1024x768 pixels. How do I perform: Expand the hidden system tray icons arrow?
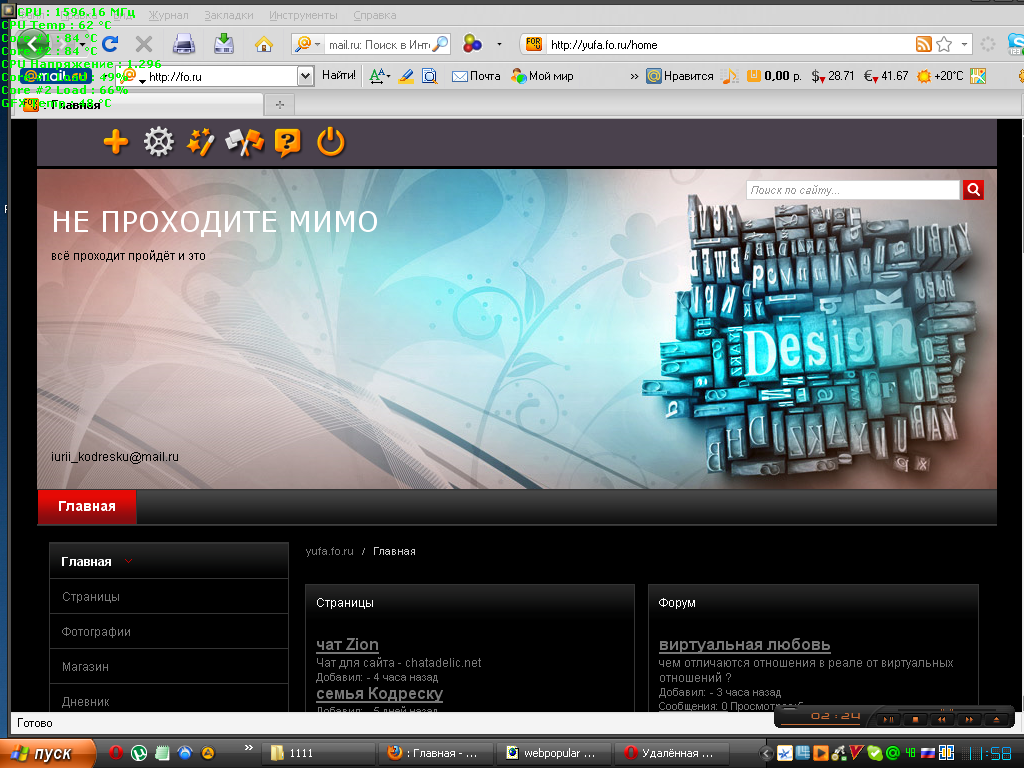[766, 752]
